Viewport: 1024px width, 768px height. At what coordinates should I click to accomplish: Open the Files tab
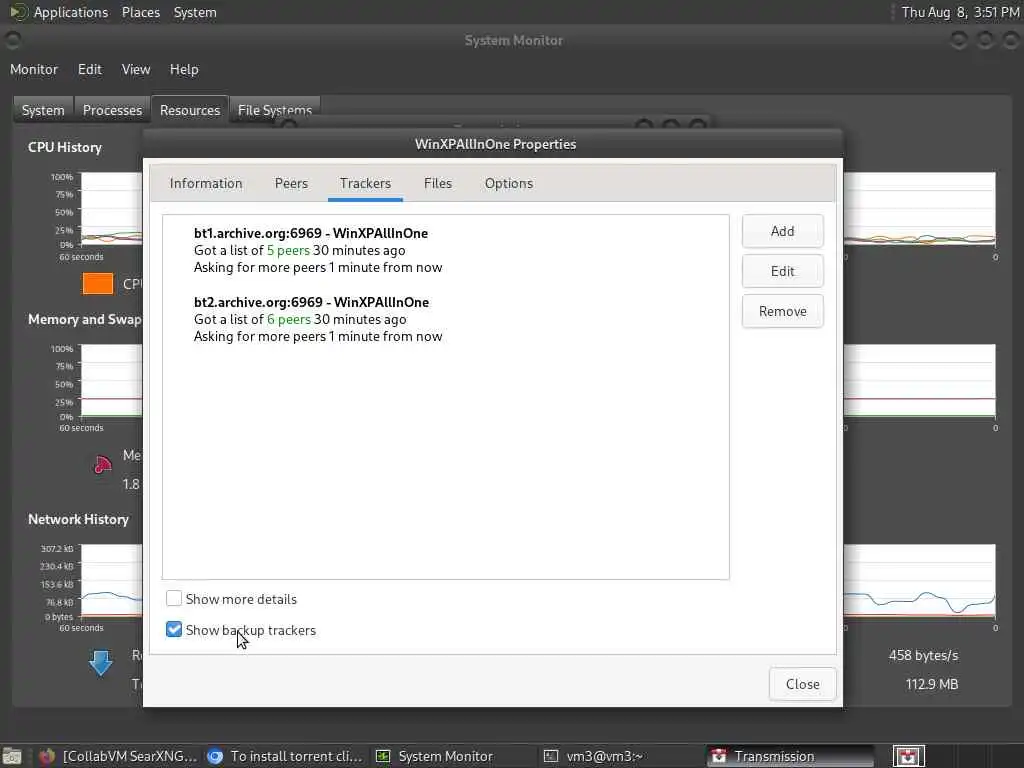pyautogui.click(x=438, y=184)
